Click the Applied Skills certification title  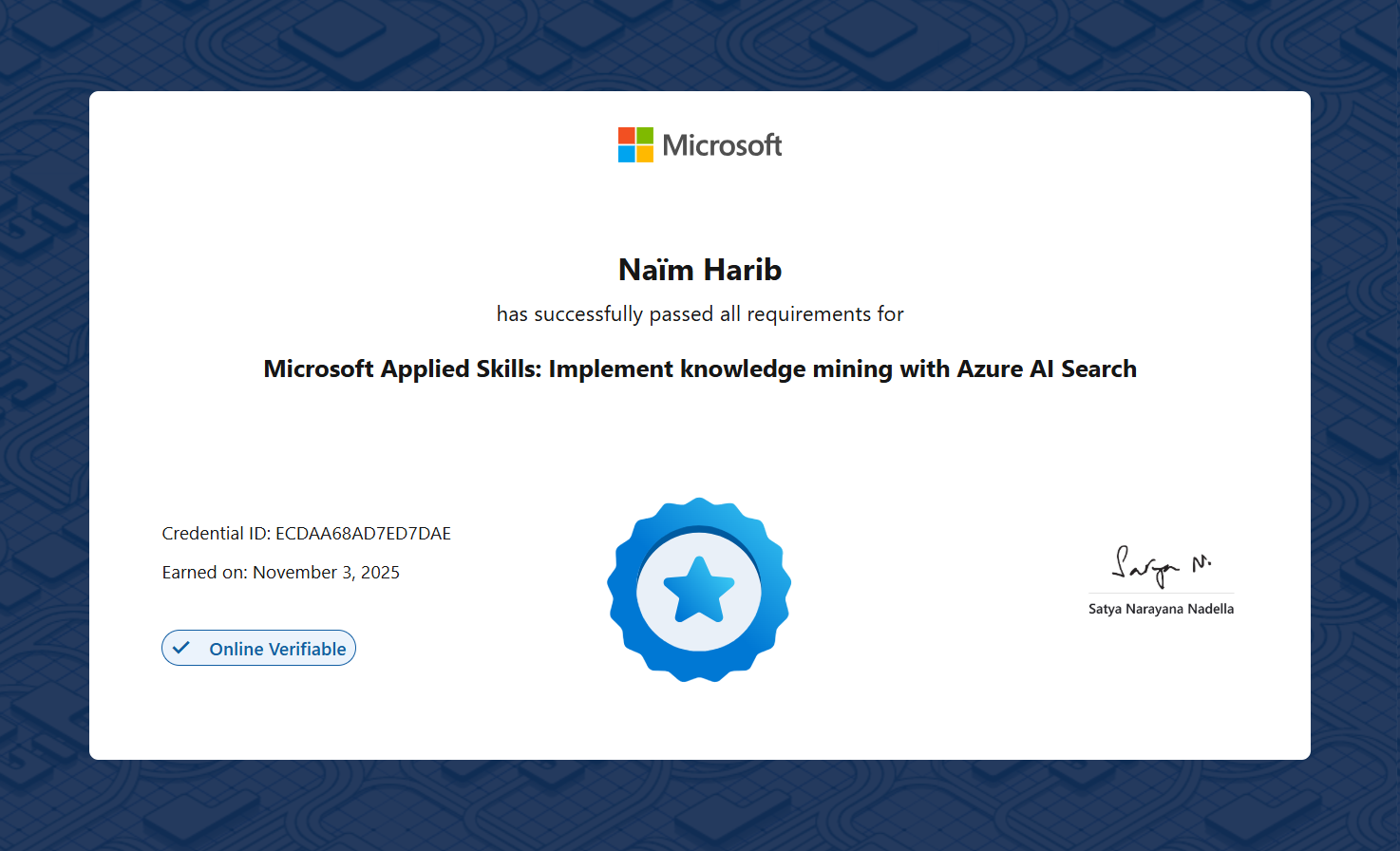click(x=699, y=369)
